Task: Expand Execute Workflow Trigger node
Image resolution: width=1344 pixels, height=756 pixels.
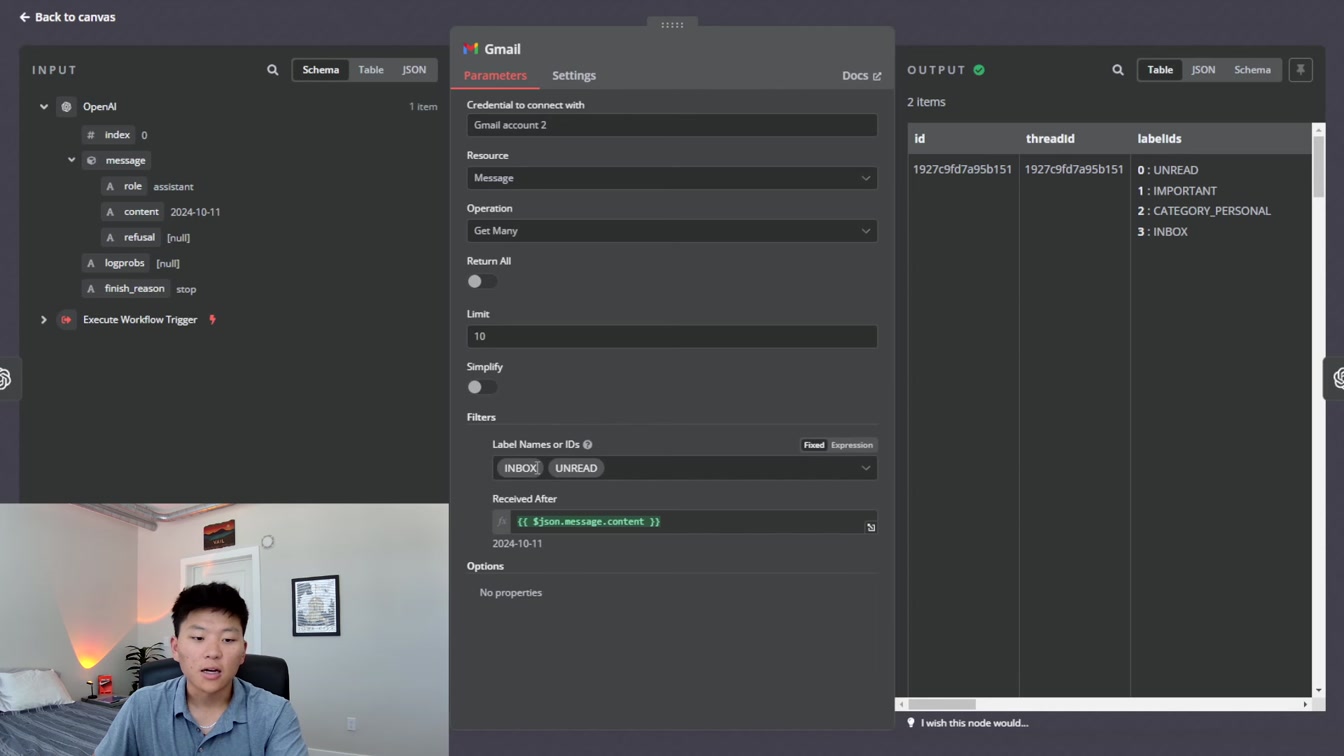Action: (44, 320)
